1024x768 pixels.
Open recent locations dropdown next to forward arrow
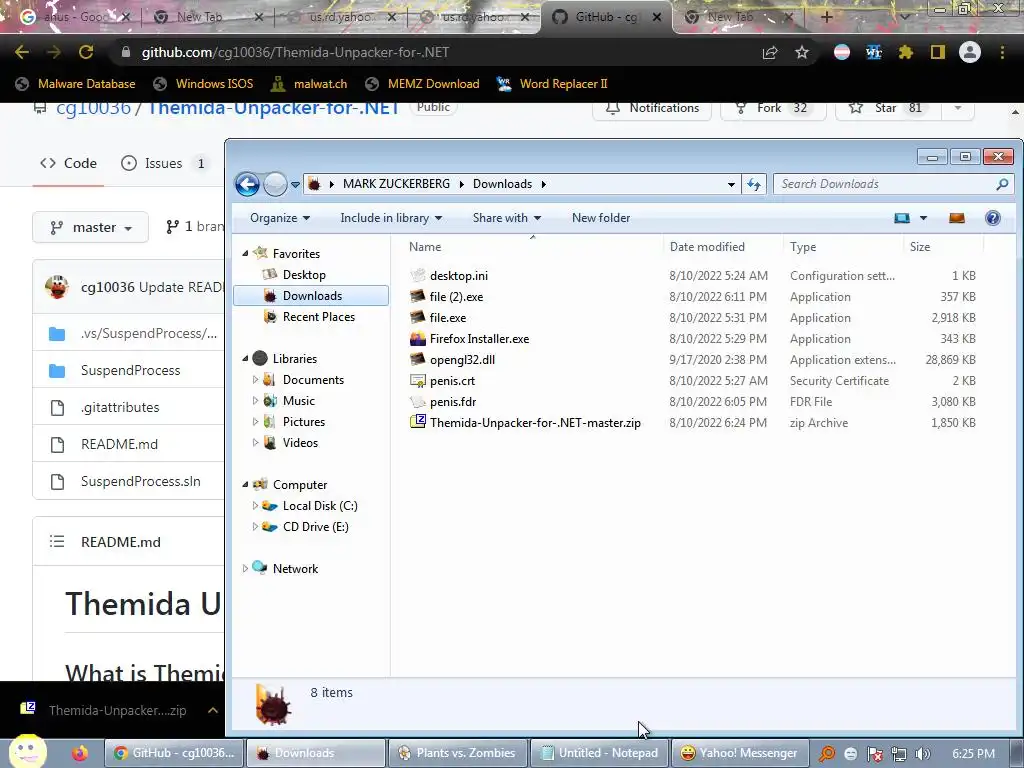(295, 185)
